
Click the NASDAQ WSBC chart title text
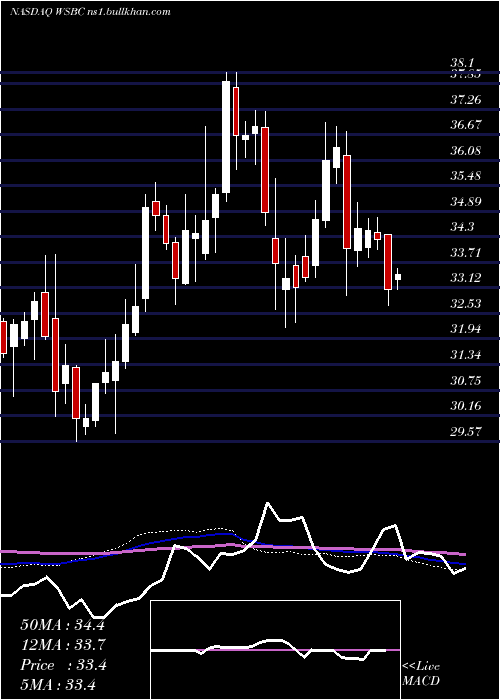[x=90, y=12]
